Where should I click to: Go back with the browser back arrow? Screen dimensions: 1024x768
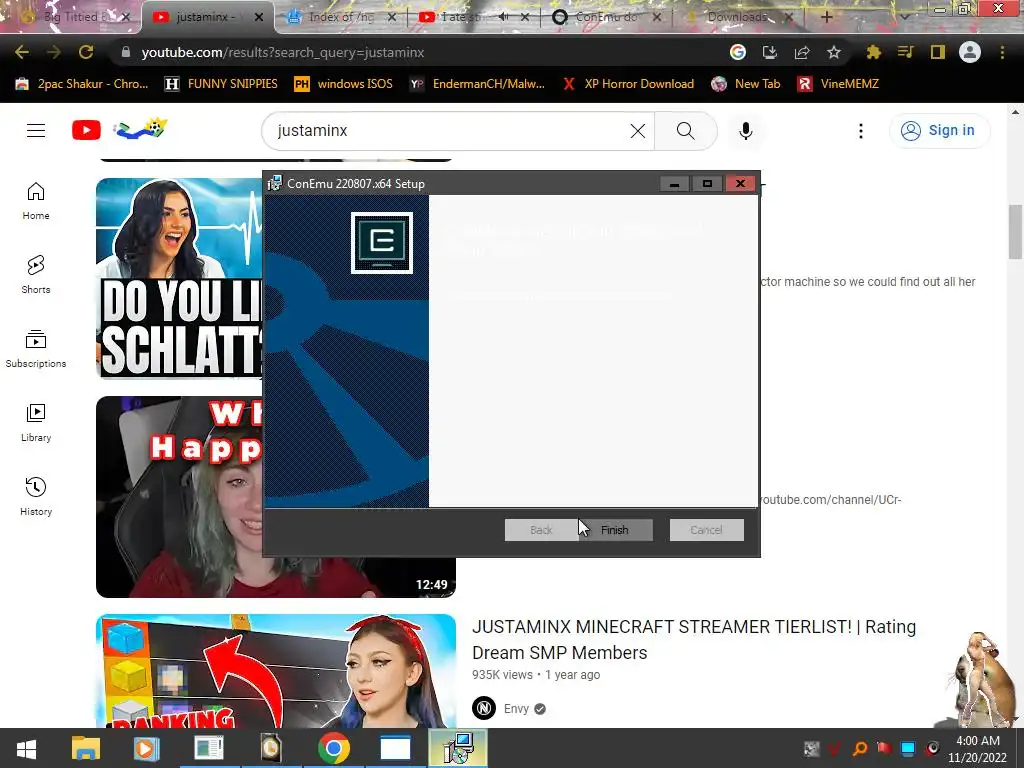(x=22, y=52)
